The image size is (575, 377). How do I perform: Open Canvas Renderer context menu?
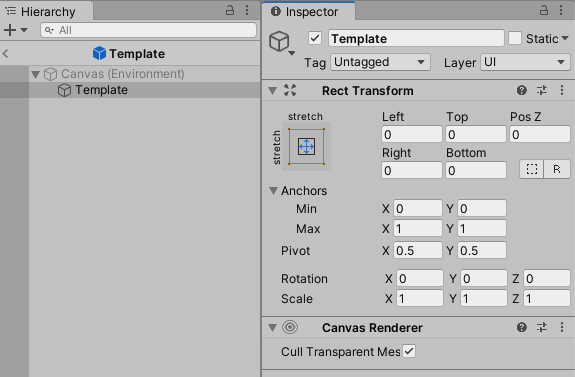(x=562, y=327)
